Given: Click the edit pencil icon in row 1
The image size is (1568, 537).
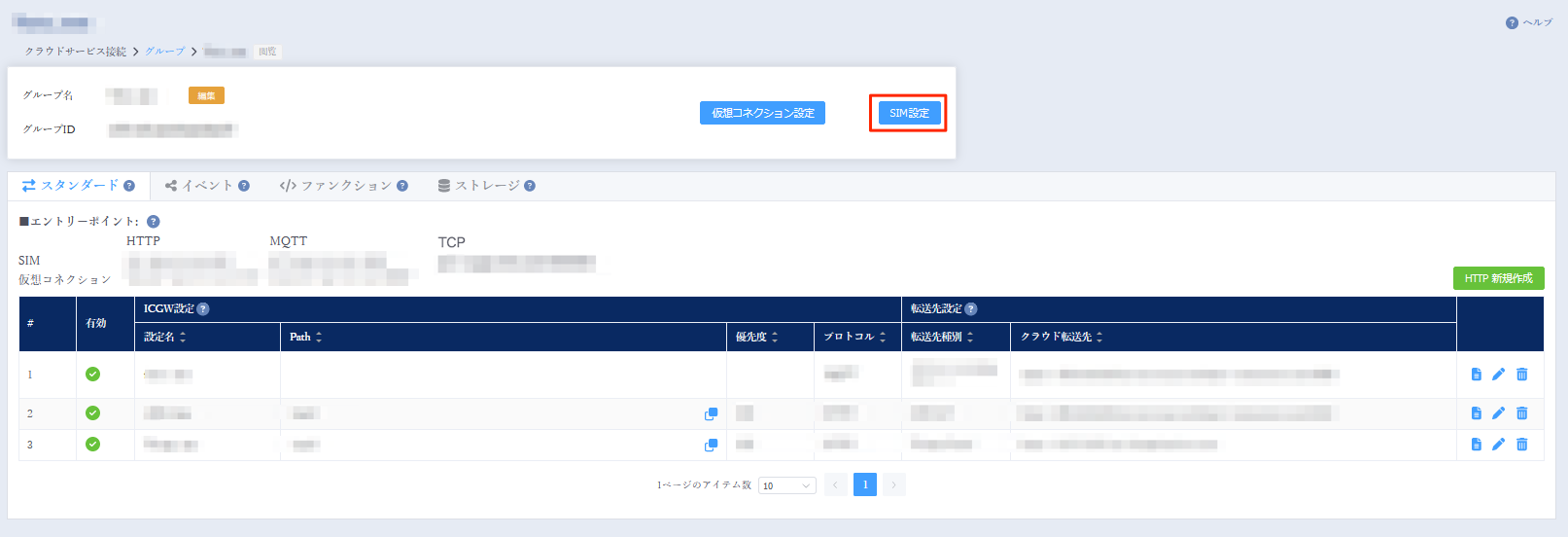Looking at the screenshot, I should pyautogui.click(x=1498, y=375).
